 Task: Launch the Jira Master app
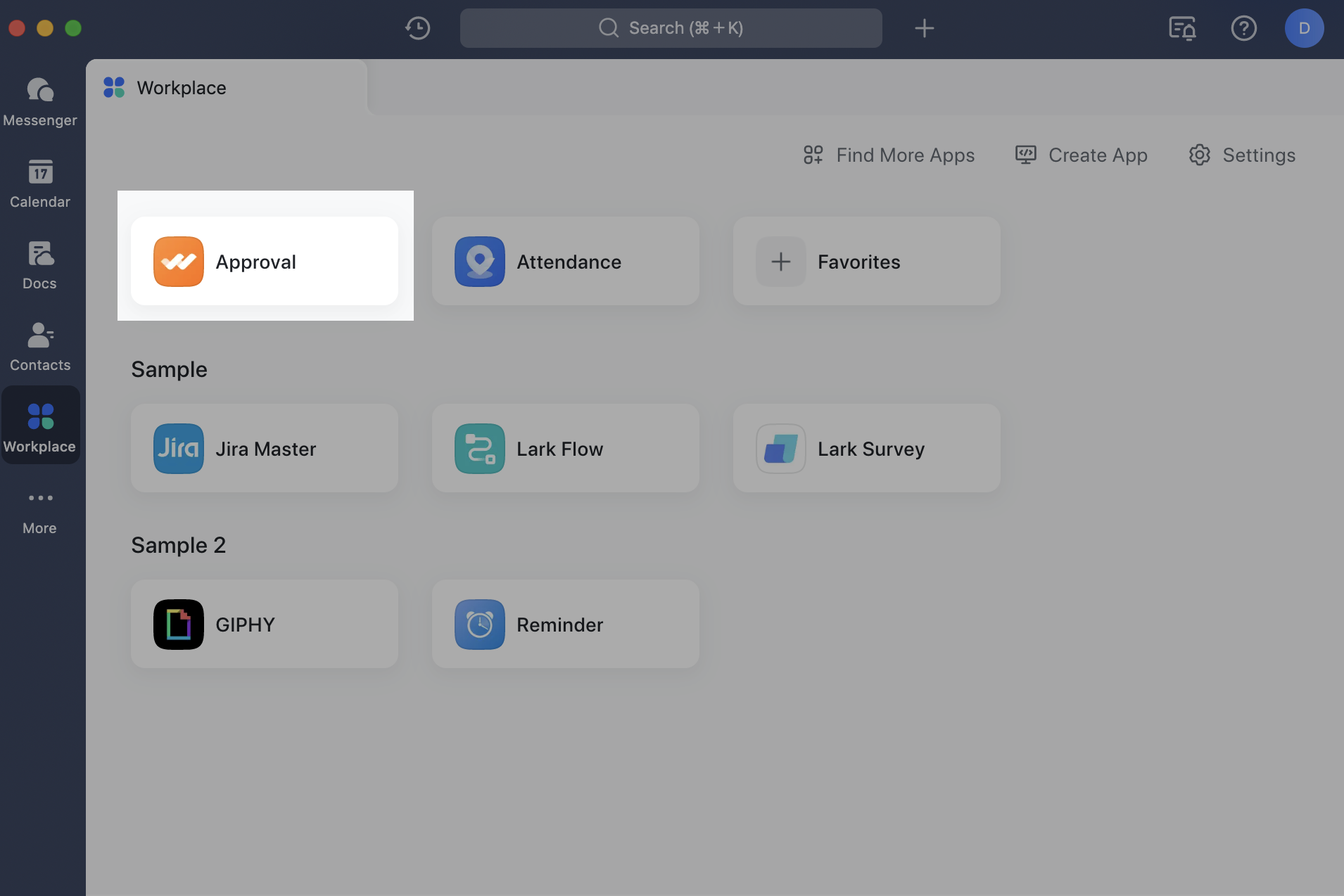pos(265,448)
